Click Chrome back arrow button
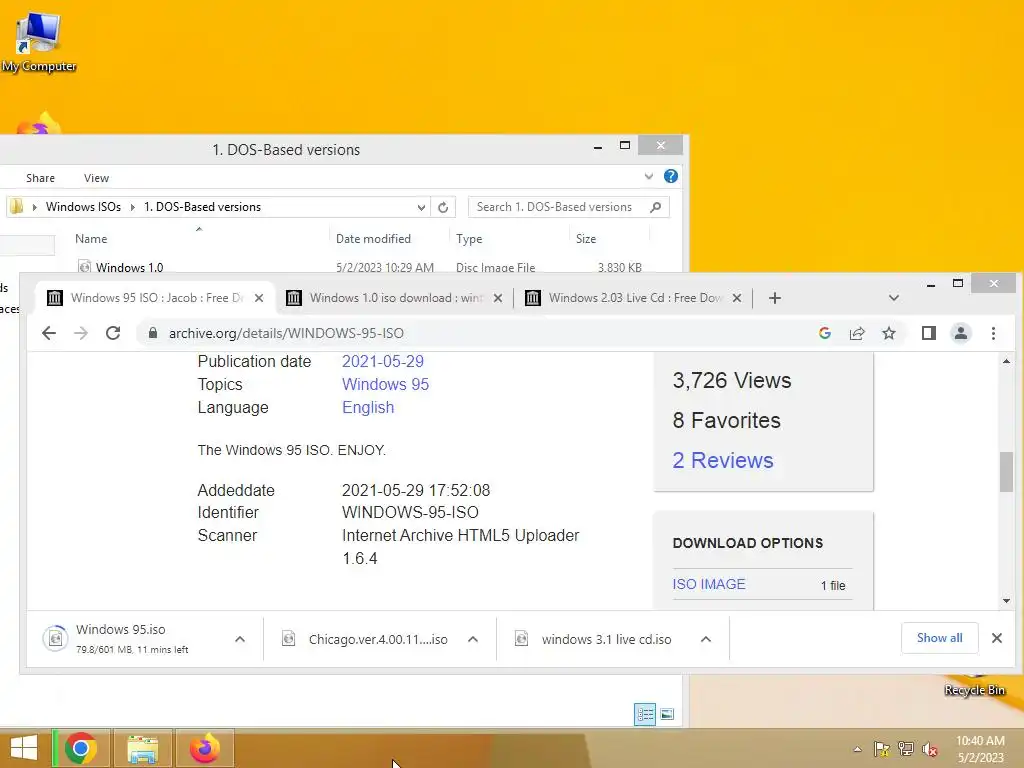This screenshot has width=1024, height=768. pos(49,333)
